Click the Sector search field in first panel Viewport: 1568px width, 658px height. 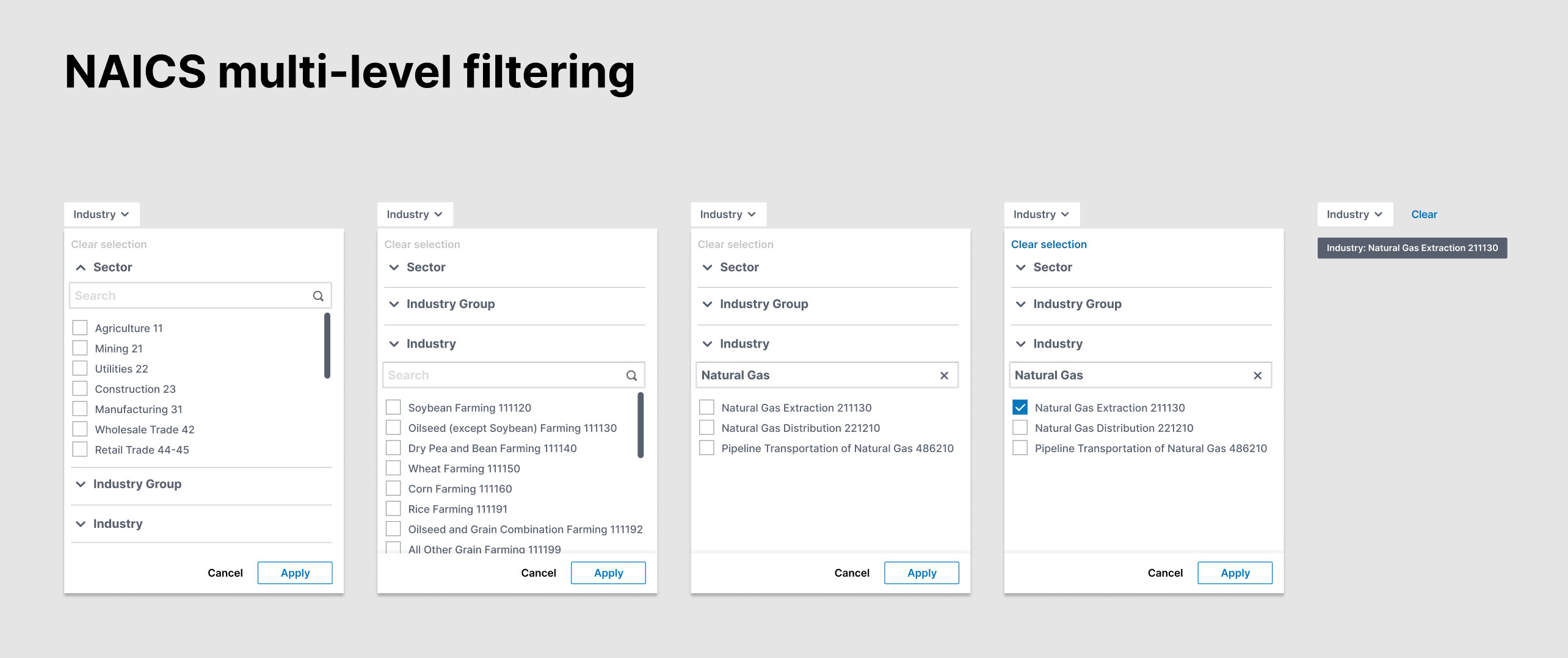pos(200,296)
